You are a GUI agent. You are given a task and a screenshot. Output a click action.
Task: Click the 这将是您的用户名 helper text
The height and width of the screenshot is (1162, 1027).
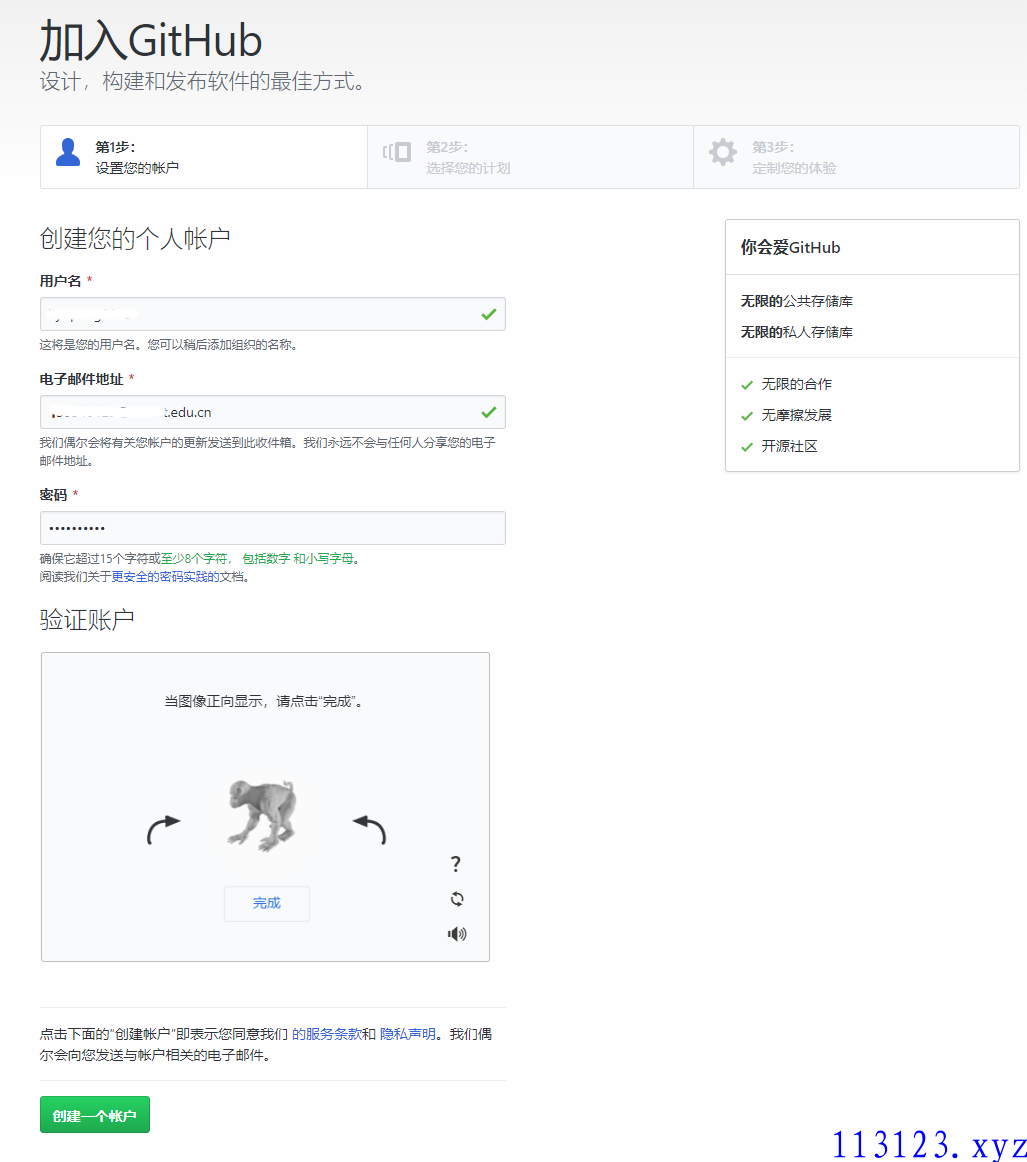[169, 345]
